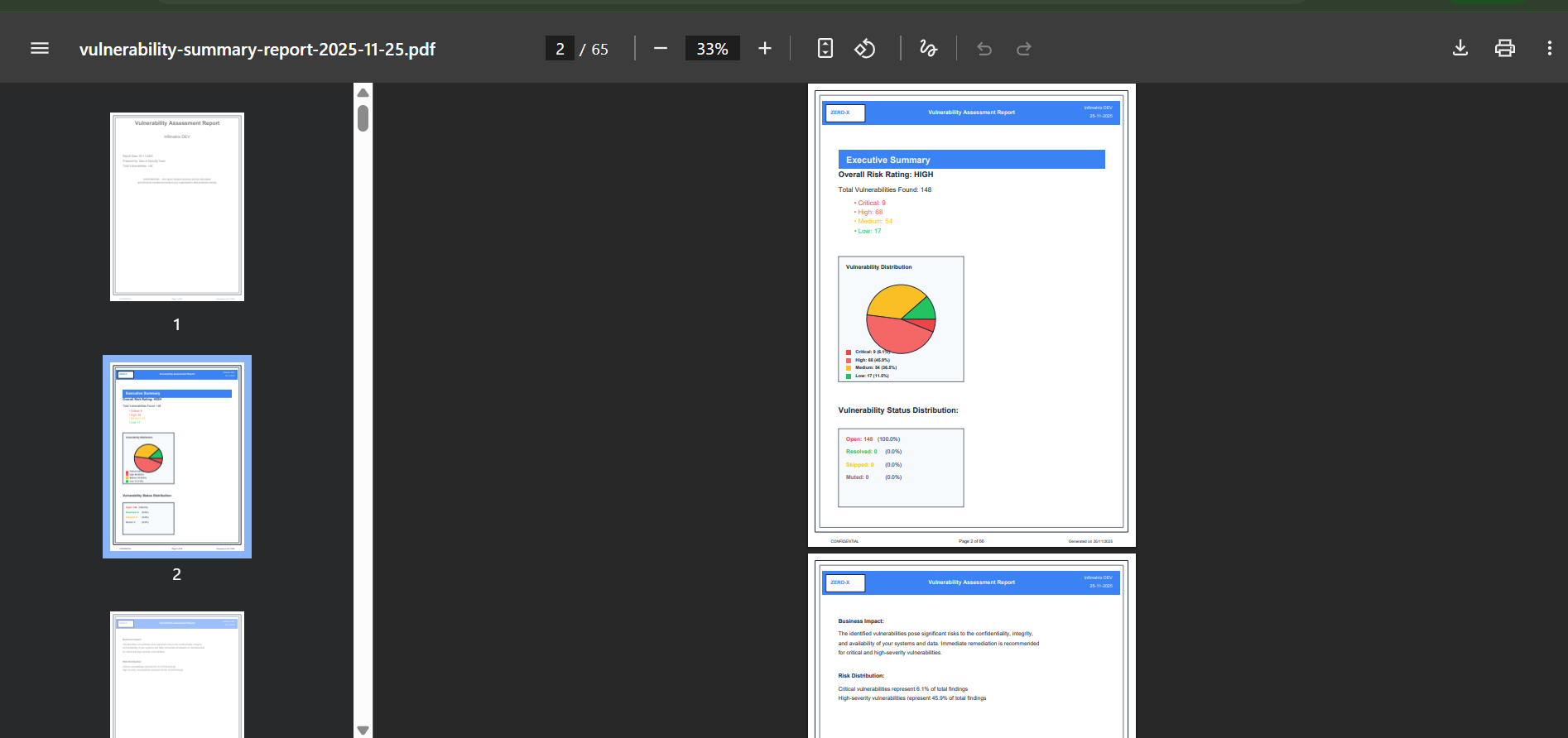Click the document file name title

pos(257,50)
